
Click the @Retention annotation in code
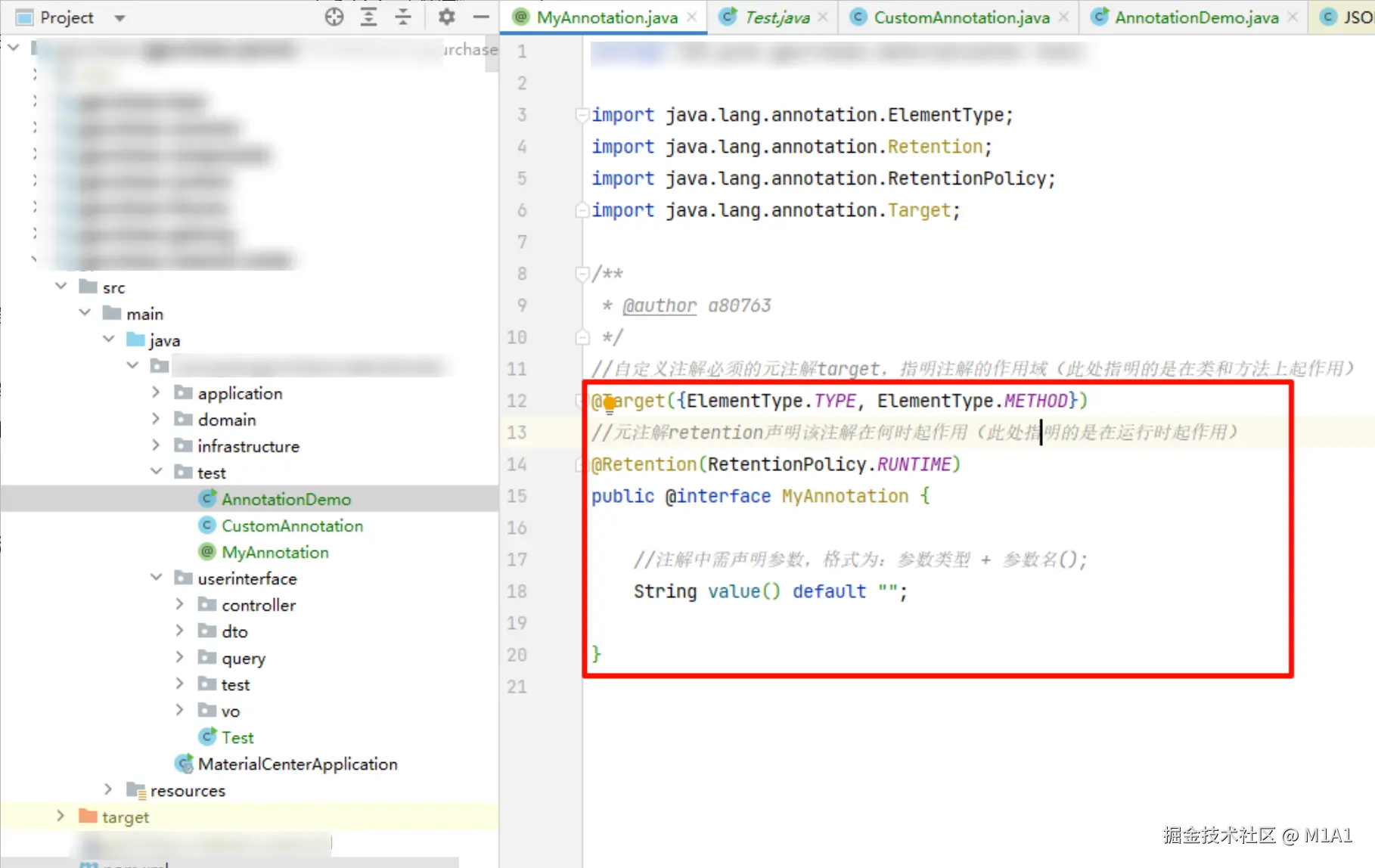(644, 464)
